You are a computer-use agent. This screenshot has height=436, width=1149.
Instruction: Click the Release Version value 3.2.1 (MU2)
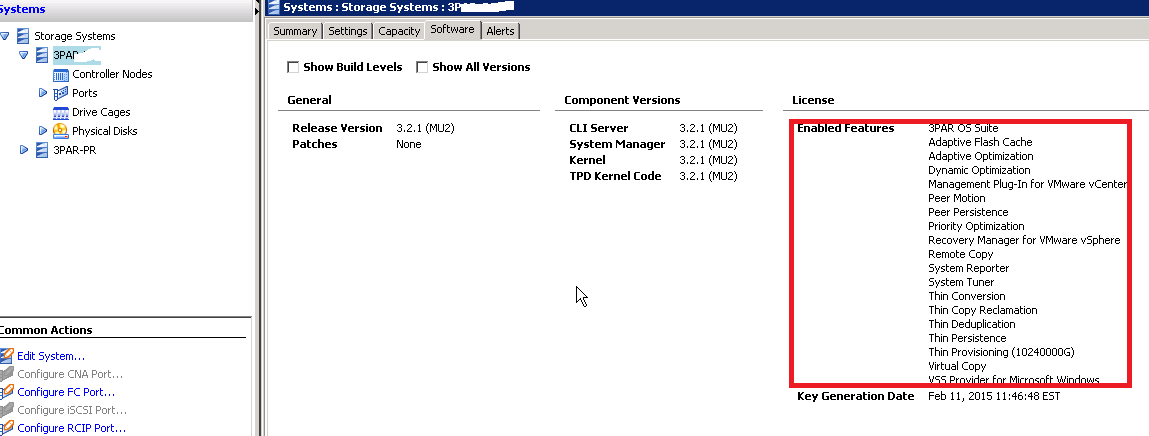426,128
